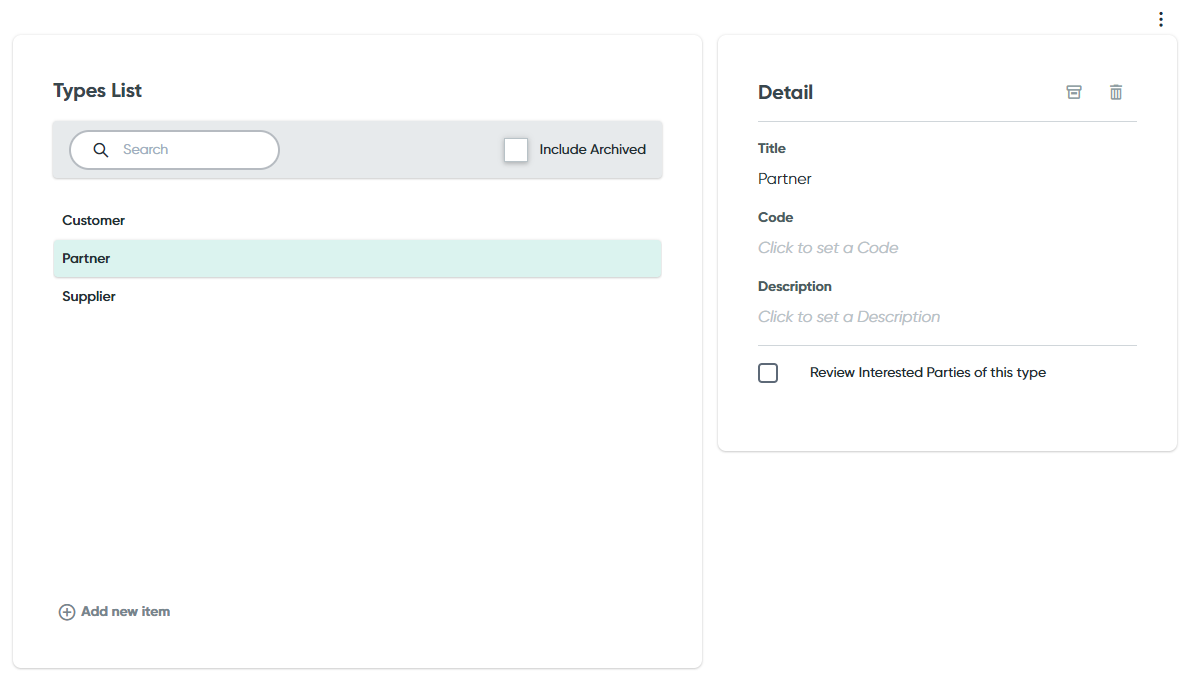This screenshot has height=692, width=1189.
Task: Click the Review Interested Parties label text
Action: [x=927, y=372]
